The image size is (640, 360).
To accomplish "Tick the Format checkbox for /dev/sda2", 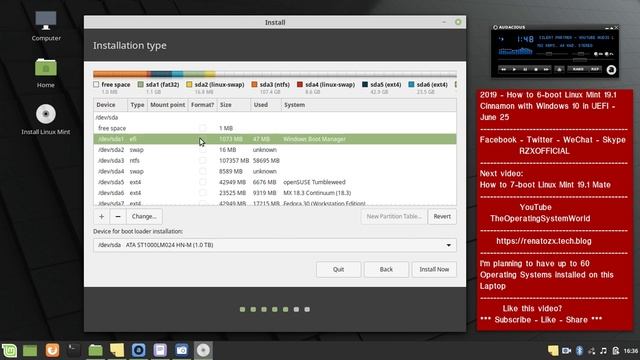I will point(202,150).
